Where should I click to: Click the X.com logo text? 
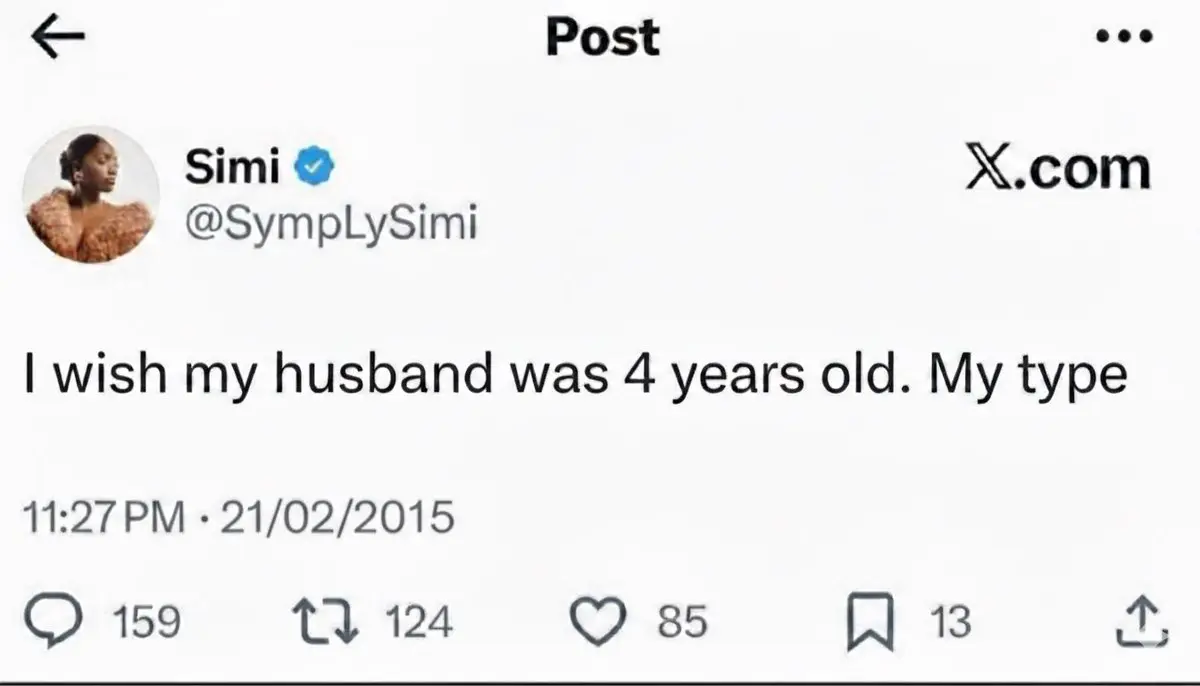[x=1057, y=170]
